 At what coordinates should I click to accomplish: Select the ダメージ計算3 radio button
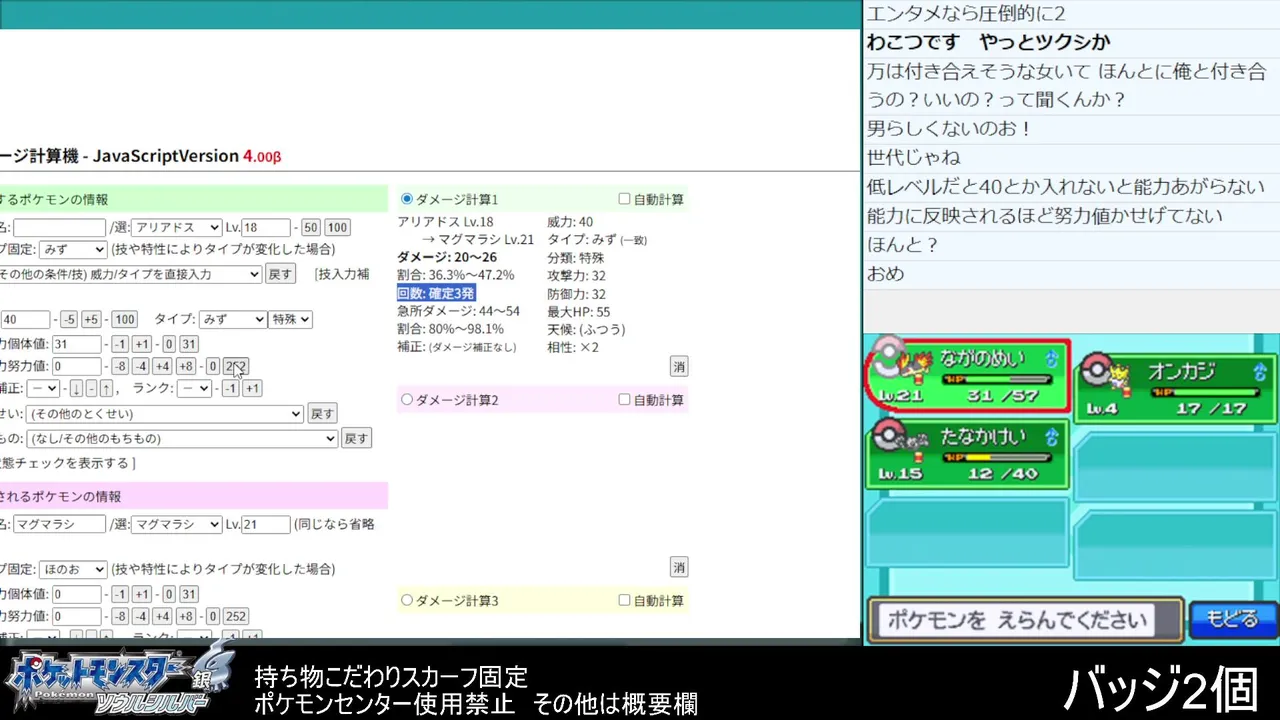(406, 601)
